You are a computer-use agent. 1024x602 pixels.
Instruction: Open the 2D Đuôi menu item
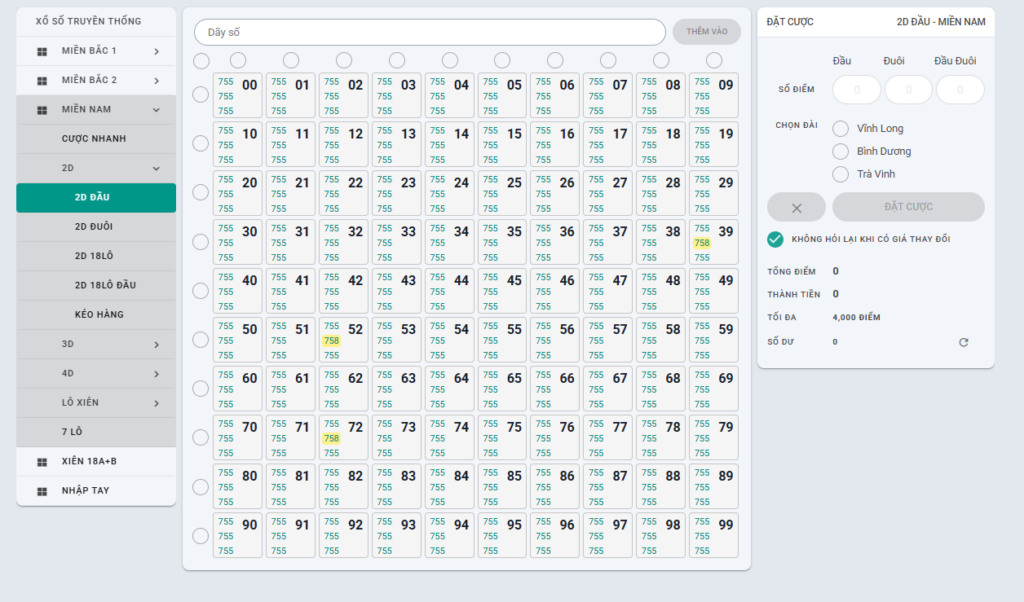[96, 227]
